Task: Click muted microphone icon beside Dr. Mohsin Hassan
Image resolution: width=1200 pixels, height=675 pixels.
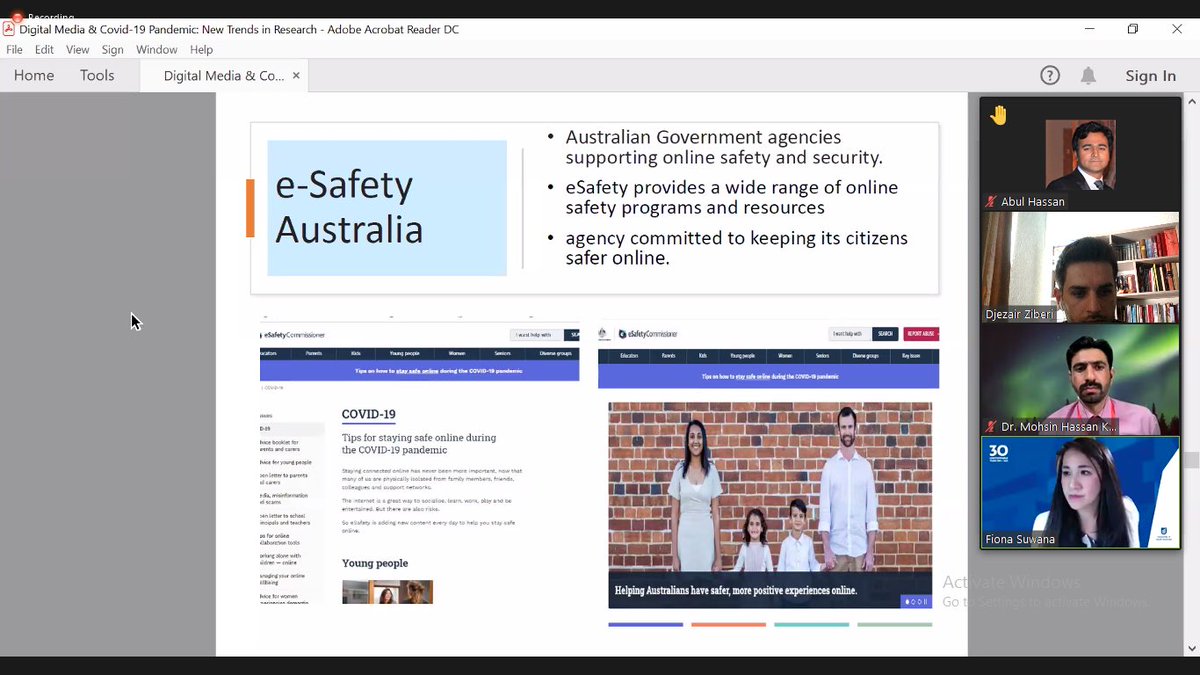Action: pyautogui.click(x=991, y=426)
